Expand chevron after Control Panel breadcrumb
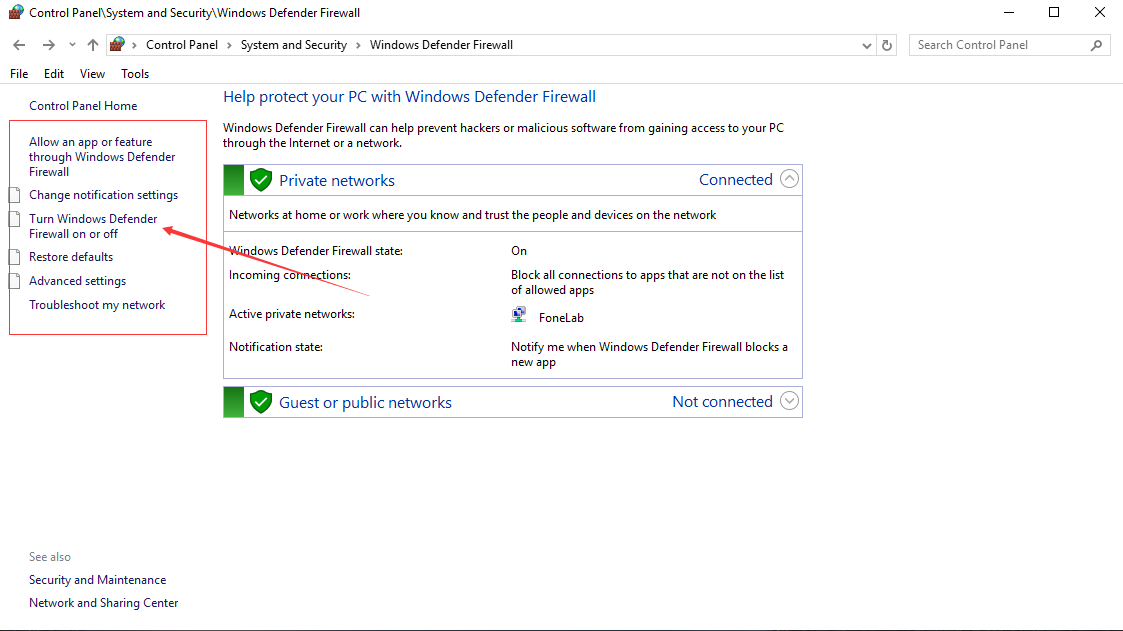Viewport: 1123px width, 631px height. click(229, 45)
